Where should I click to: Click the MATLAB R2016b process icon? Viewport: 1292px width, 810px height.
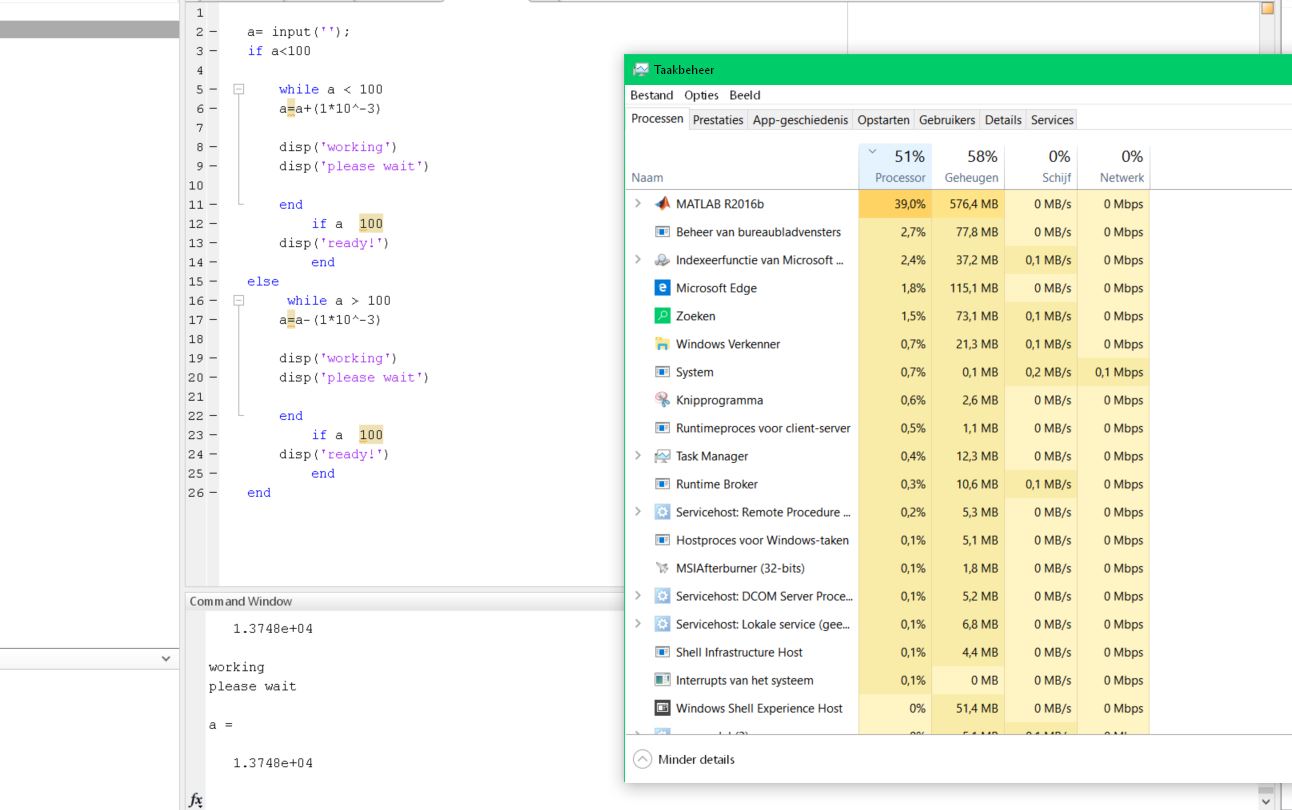[x=662, y=204]
